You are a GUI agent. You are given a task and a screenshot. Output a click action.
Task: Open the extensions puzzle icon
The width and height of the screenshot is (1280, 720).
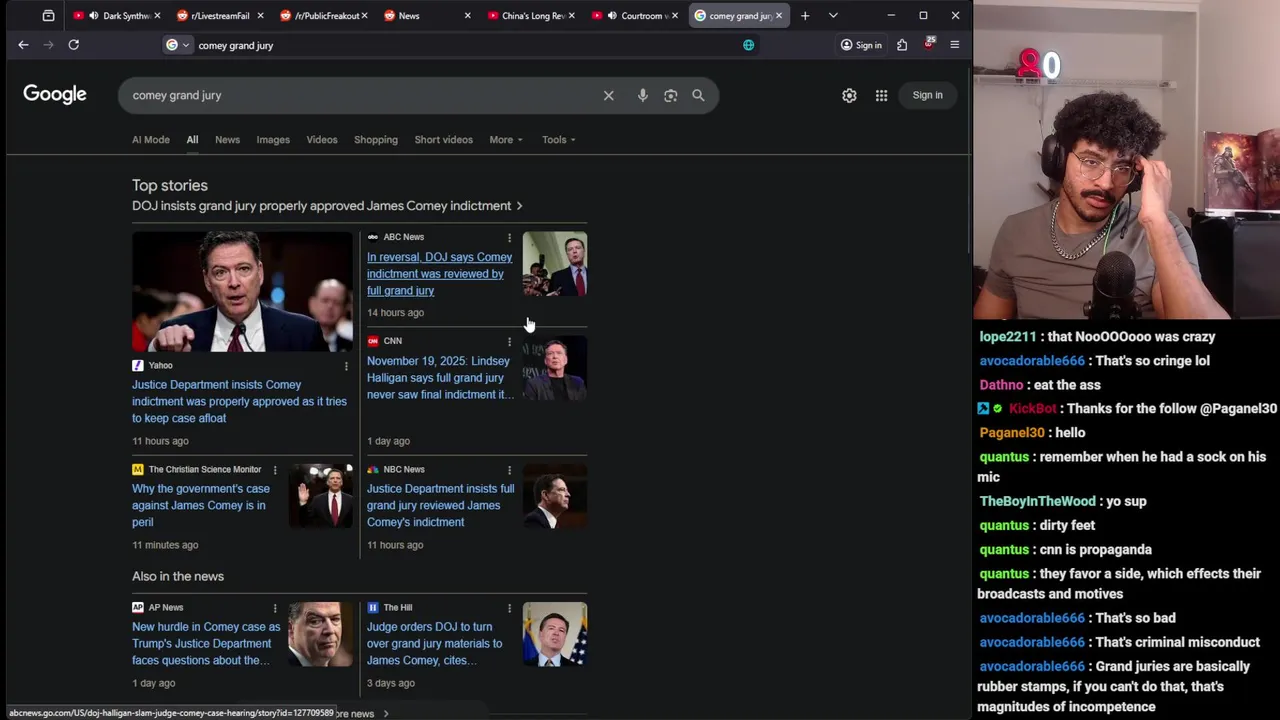coord(902,45)
